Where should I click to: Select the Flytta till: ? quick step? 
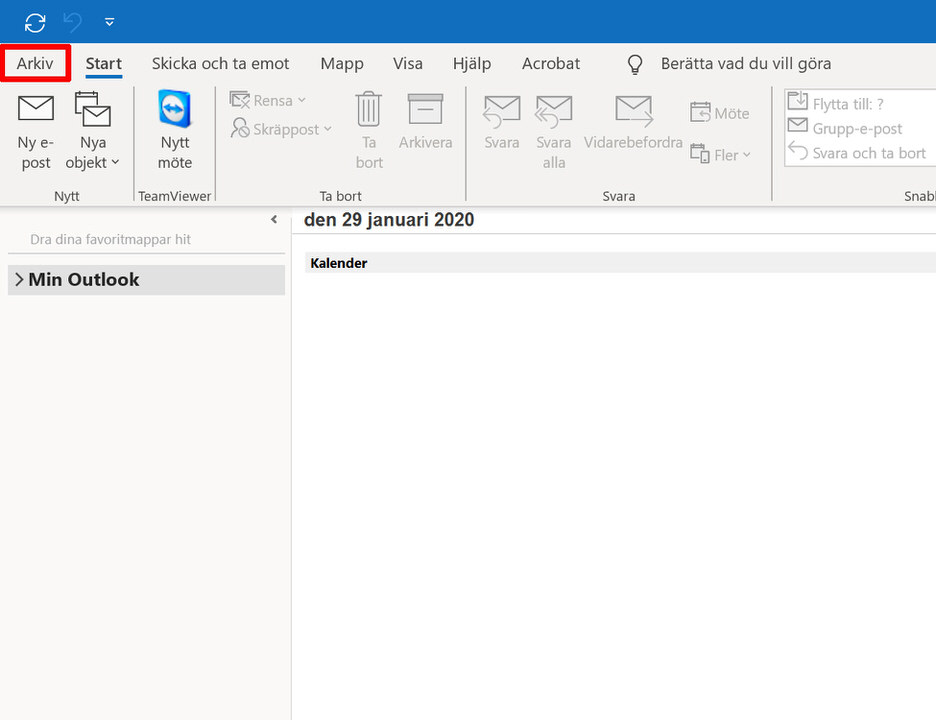coord(836,103)
